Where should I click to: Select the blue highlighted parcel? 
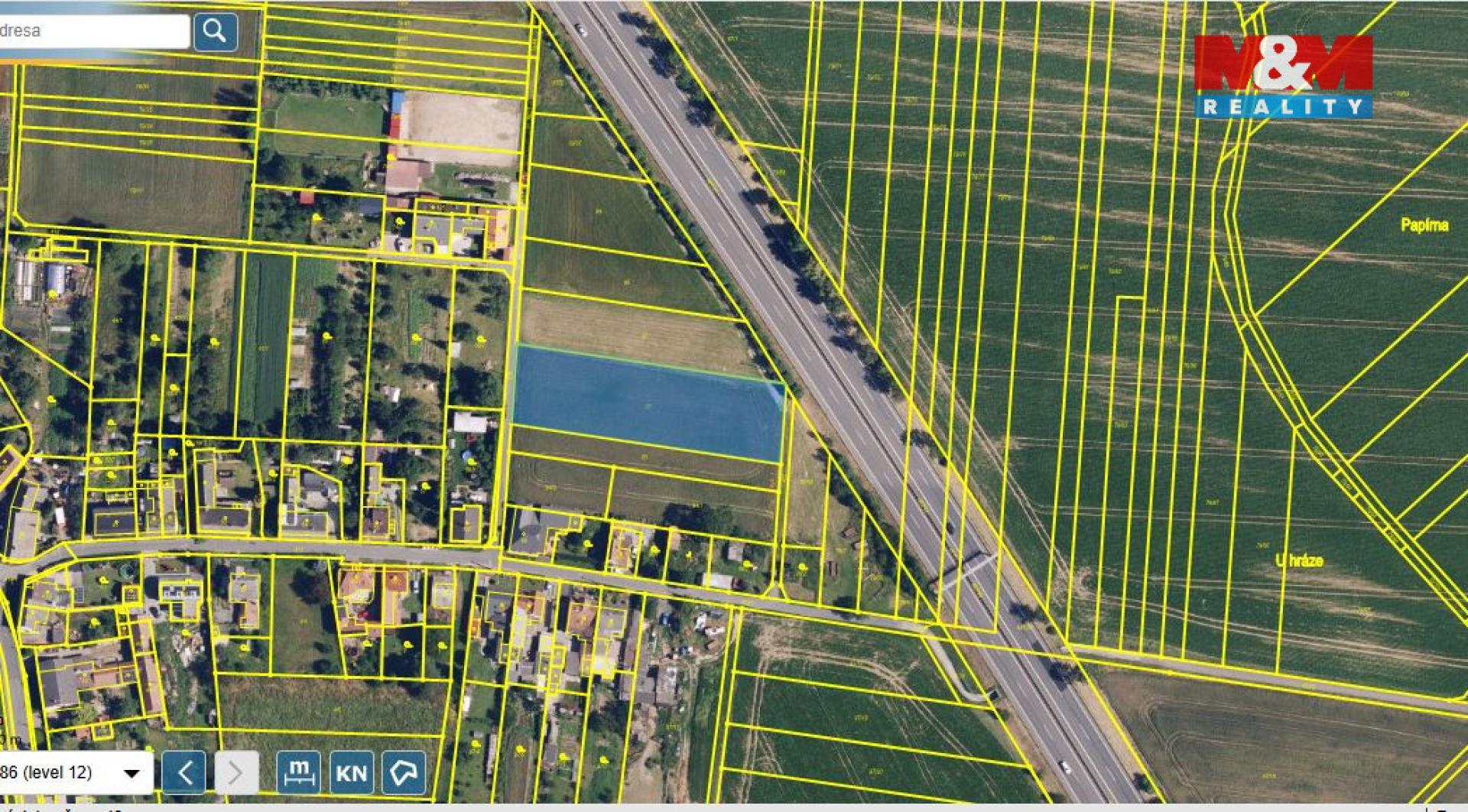pos(647,403)
